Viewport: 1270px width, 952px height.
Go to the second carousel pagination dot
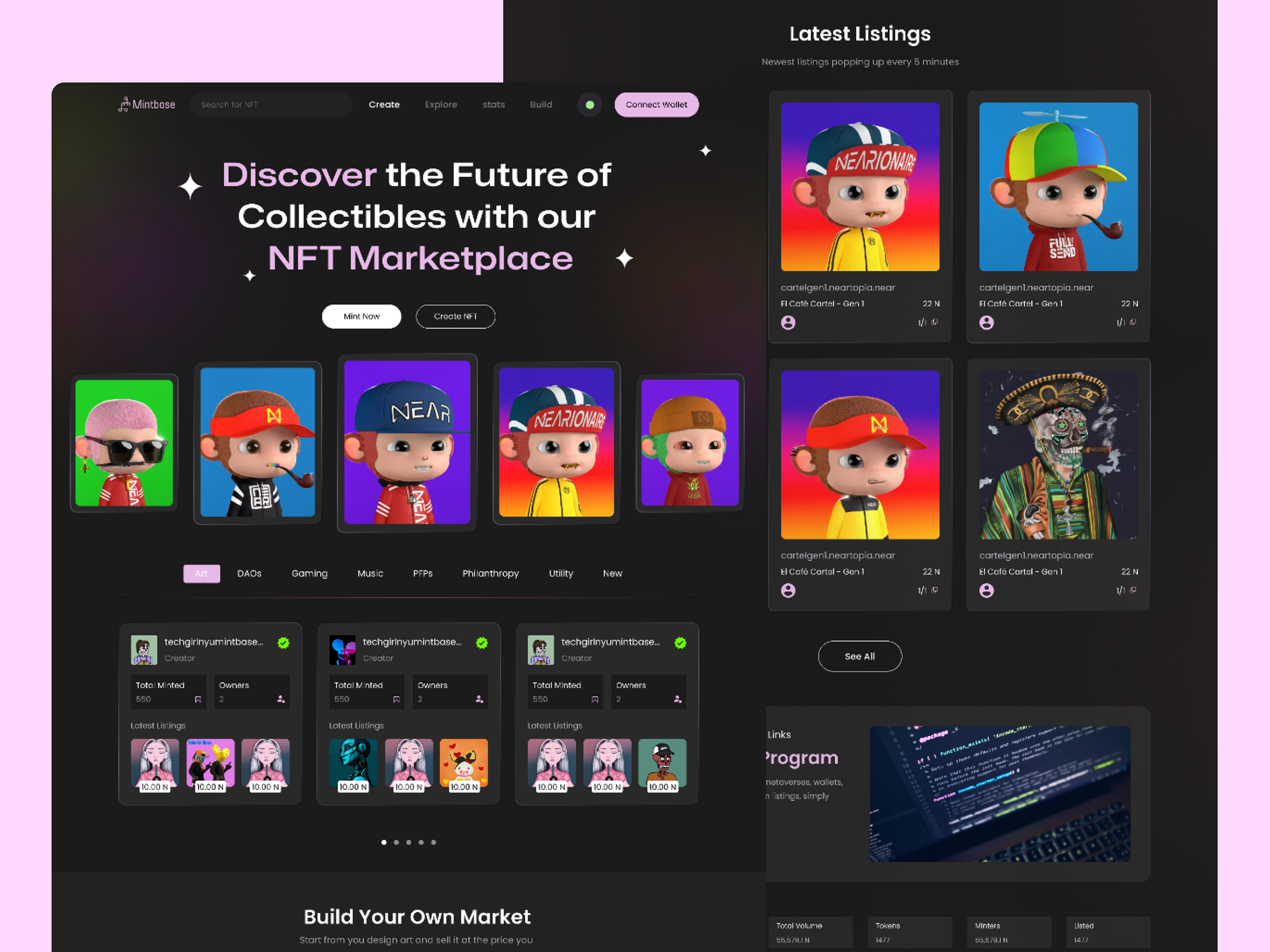(x=396, y=842)
